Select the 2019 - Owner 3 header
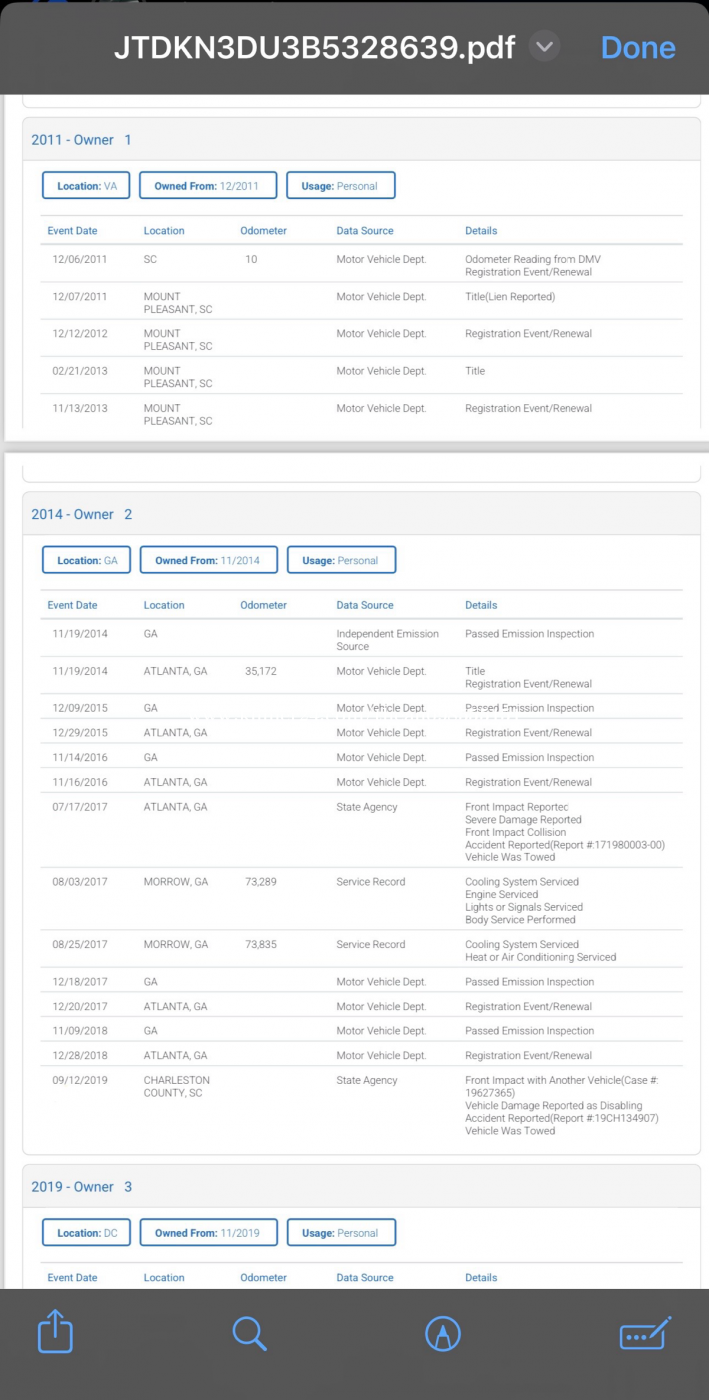This screenshot has width=709, height=1400. [x=81, y=1187]
